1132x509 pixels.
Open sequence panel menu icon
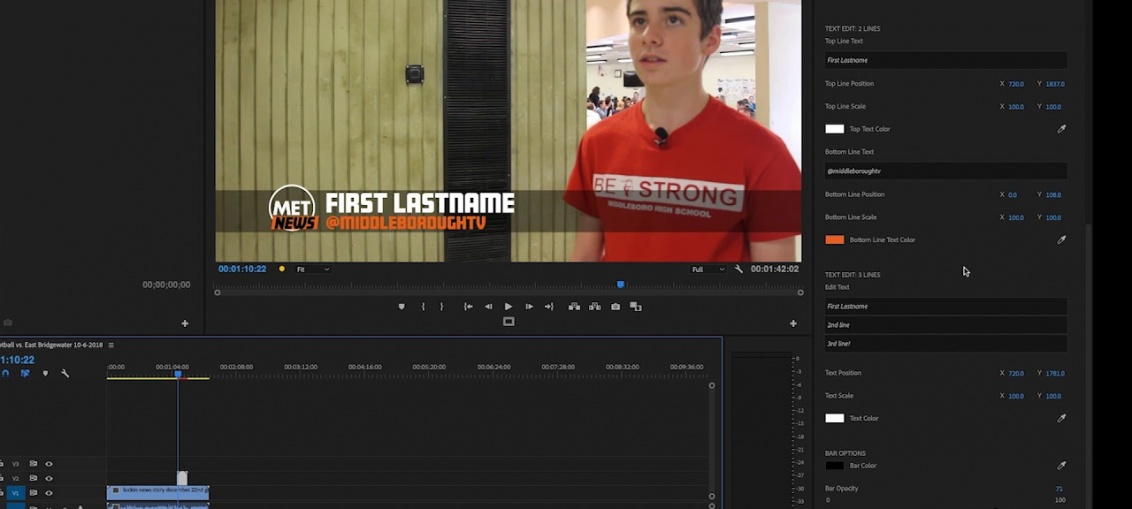(x=111, y=345)
